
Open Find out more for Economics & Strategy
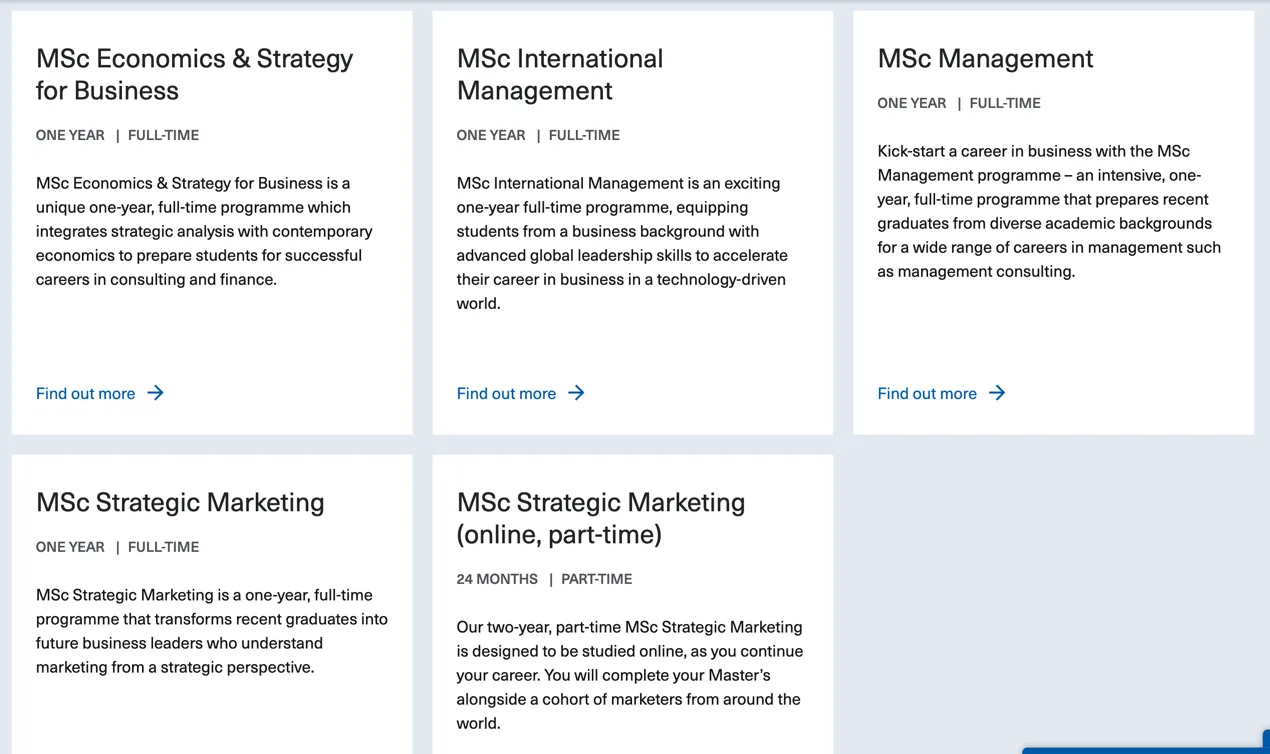point(86,394)
